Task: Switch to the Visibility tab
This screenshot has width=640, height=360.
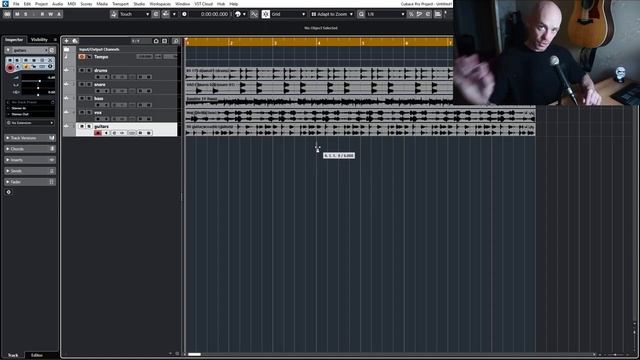Action: pyautogui.click(x=39, y=40)
